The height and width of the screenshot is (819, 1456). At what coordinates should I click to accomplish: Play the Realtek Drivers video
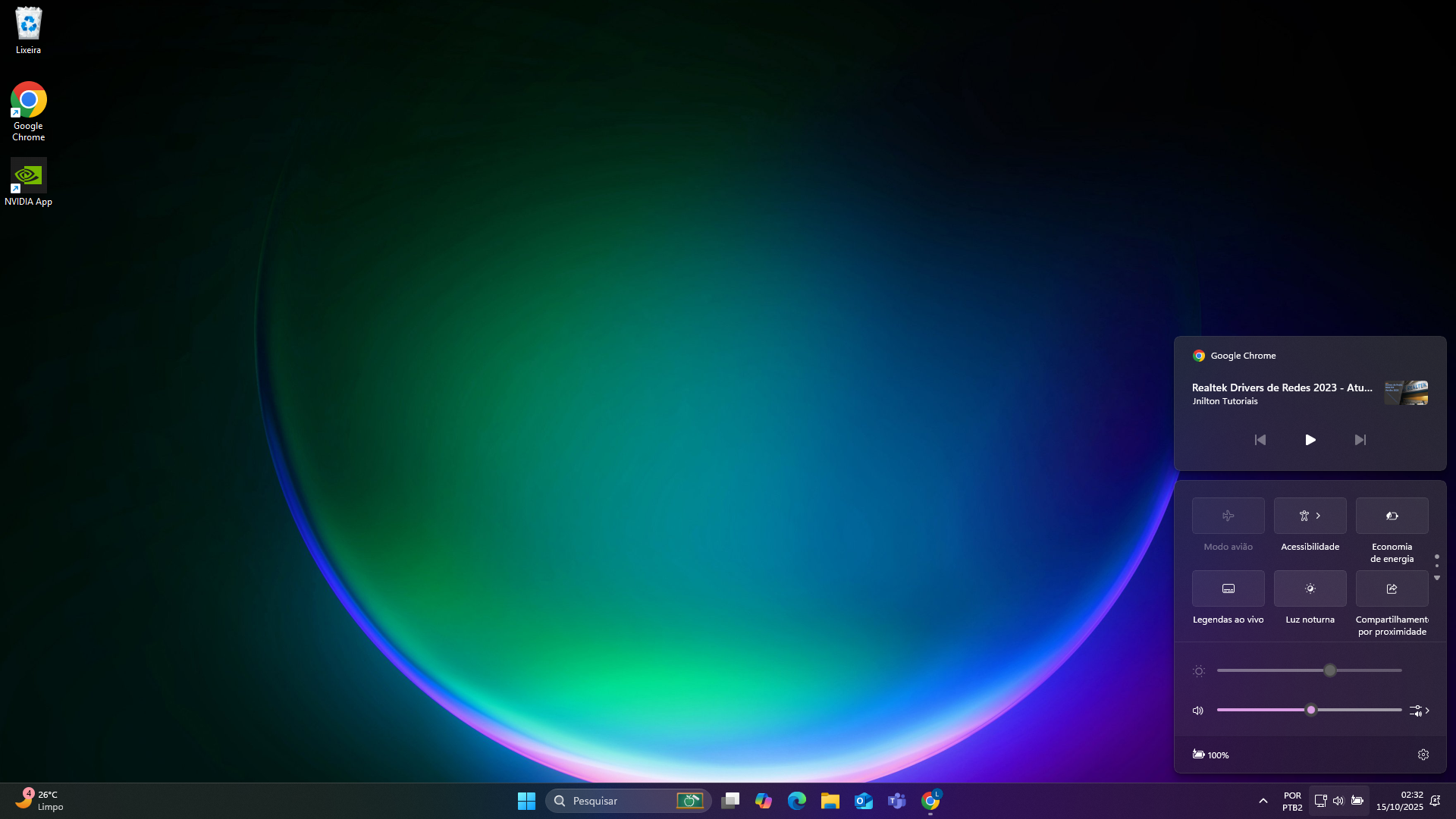point(1310,440)
